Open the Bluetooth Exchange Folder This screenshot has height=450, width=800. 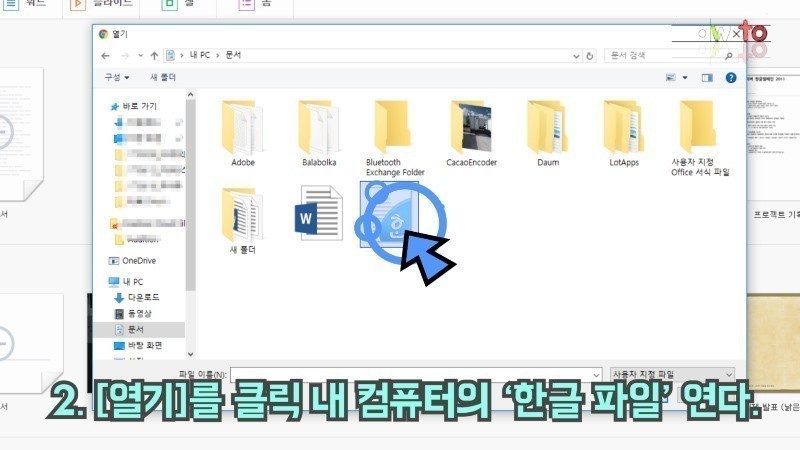(x=394, y=138)
